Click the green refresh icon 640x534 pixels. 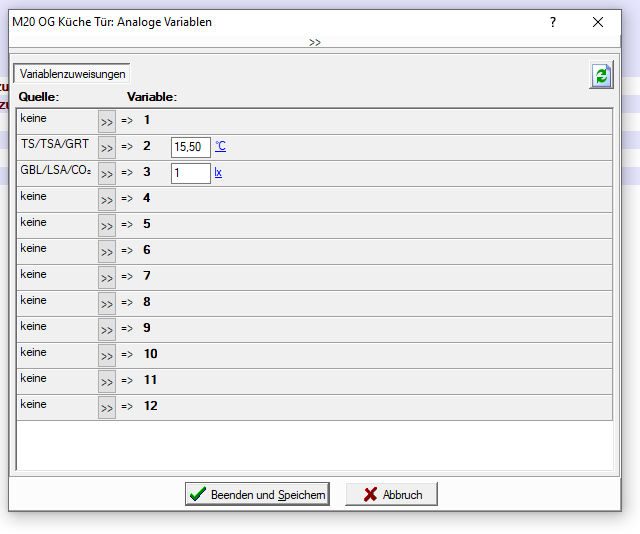[600, 76]
